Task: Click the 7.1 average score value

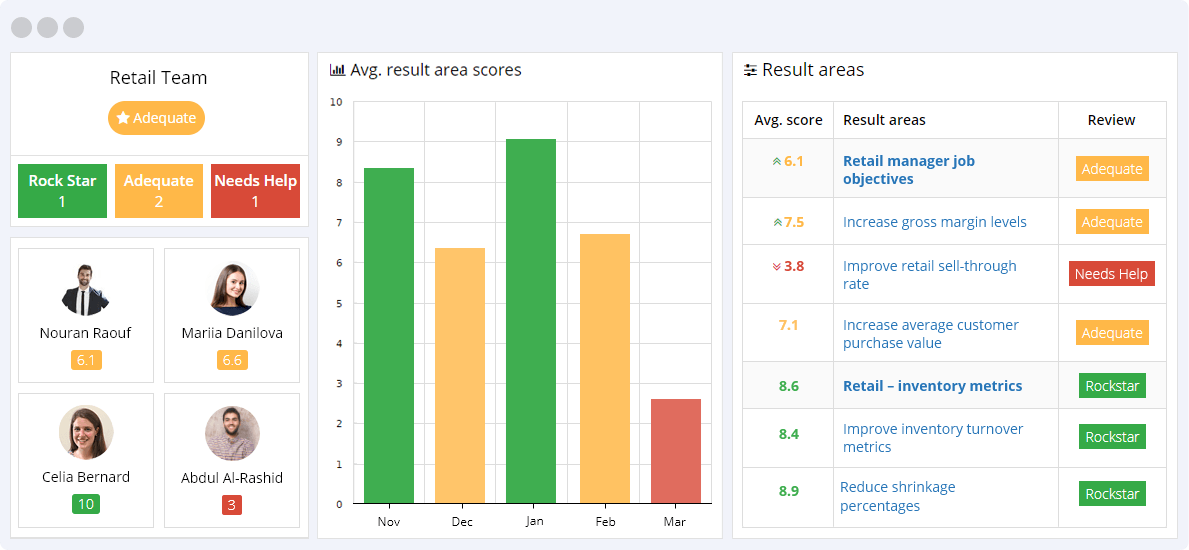Action: [x=789, y=325]
